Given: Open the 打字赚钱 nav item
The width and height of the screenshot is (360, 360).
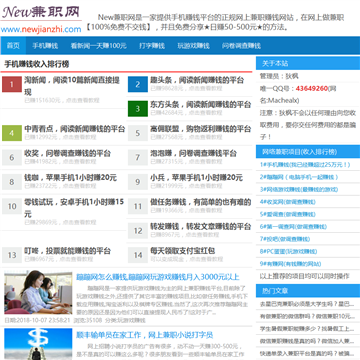Looking at the screenshot, I should coord(152,46).
